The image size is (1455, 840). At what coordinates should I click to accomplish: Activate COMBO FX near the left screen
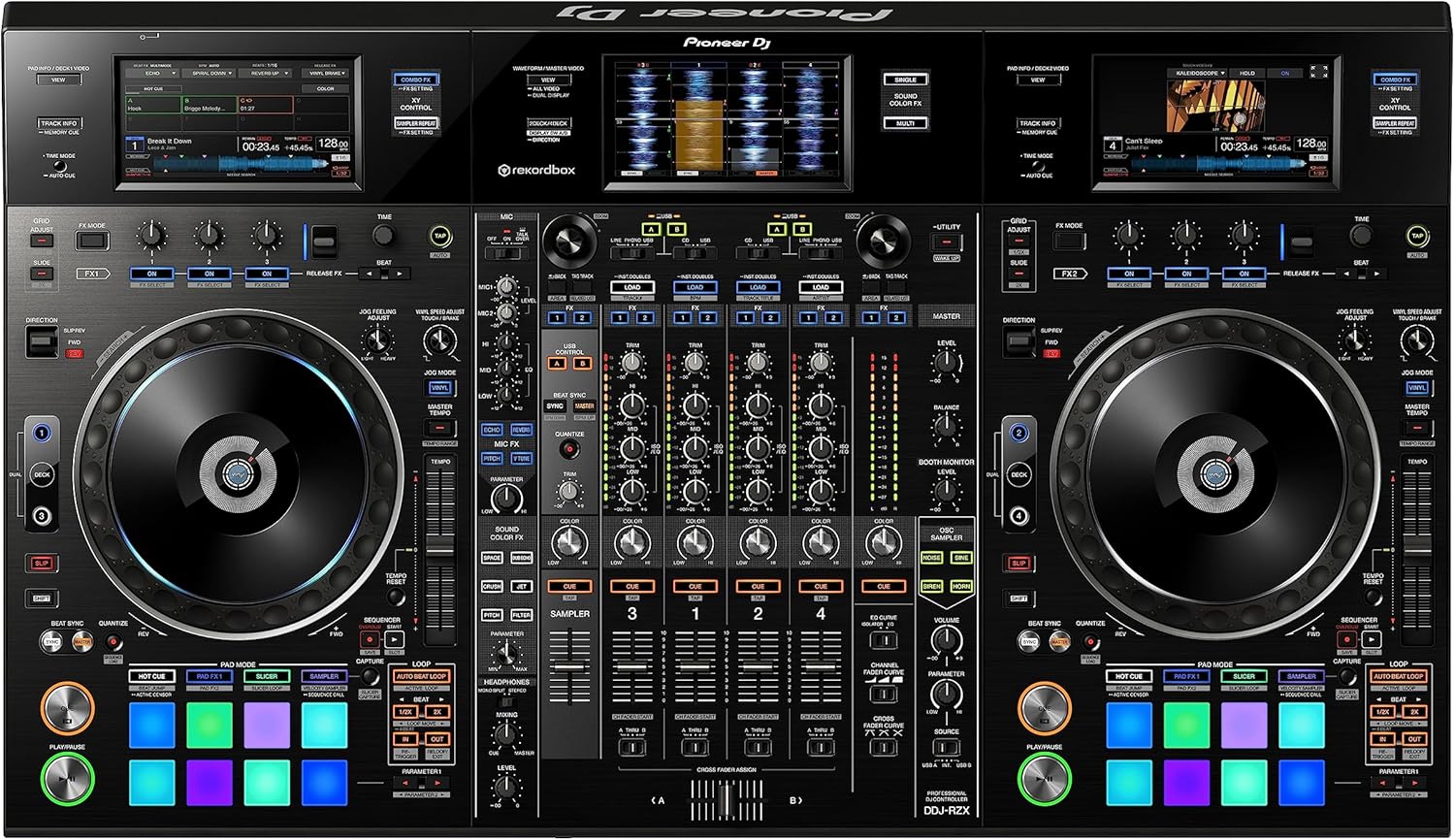pos(416,80)
